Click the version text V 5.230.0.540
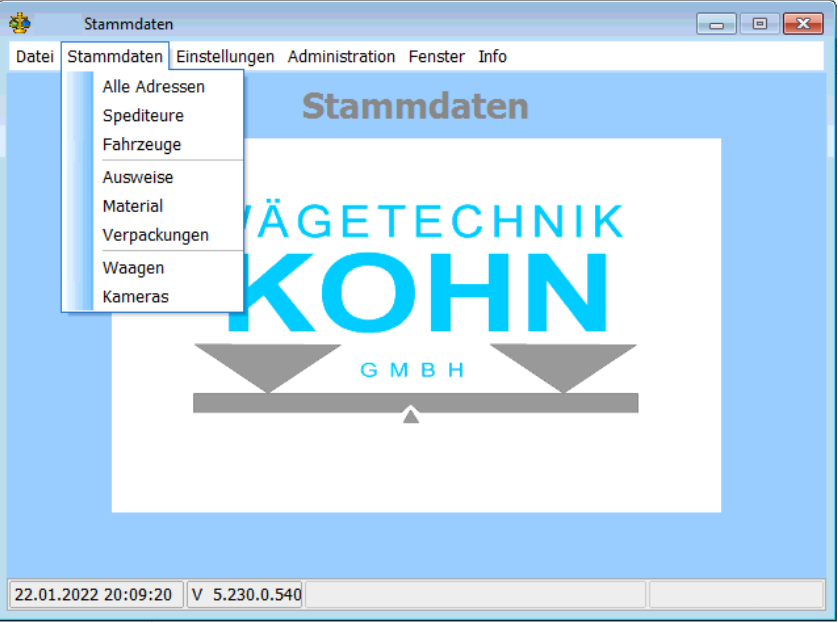This screenshot has width=838, height=623. (x=245, y=595)
